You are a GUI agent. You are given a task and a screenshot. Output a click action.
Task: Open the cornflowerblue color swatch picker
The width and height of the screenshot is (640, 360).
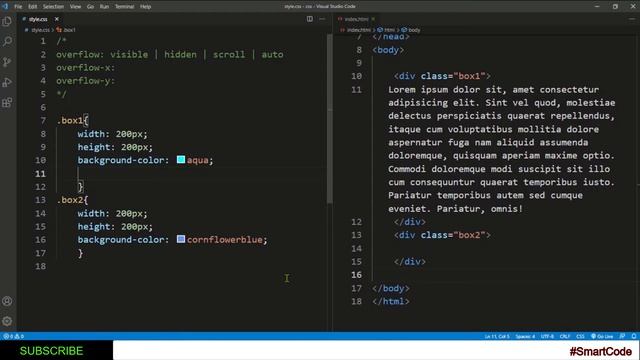click(x=181, y=239)
